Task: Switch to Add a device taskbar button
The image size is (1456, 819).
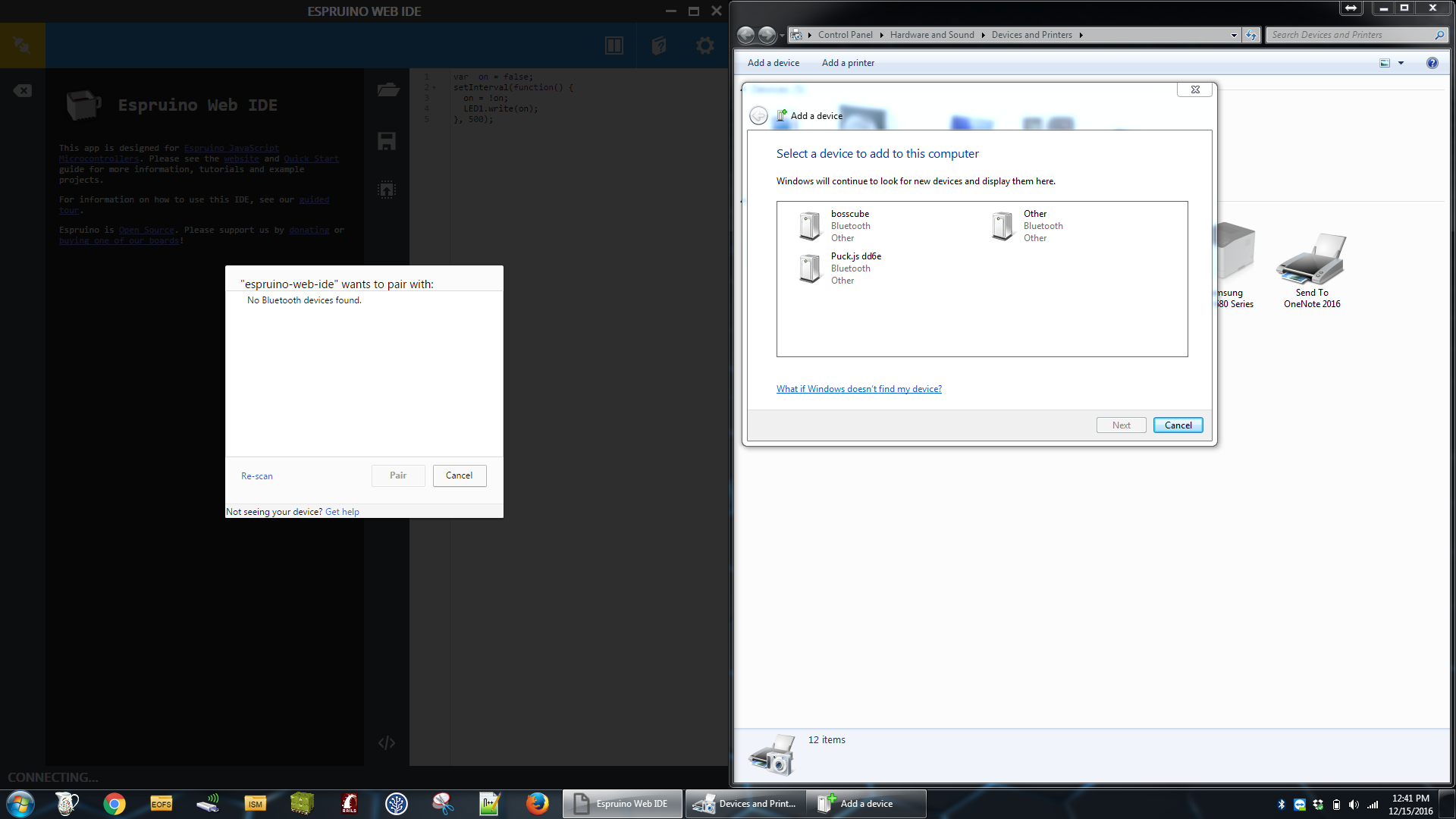Action: [x=867, y=804]
